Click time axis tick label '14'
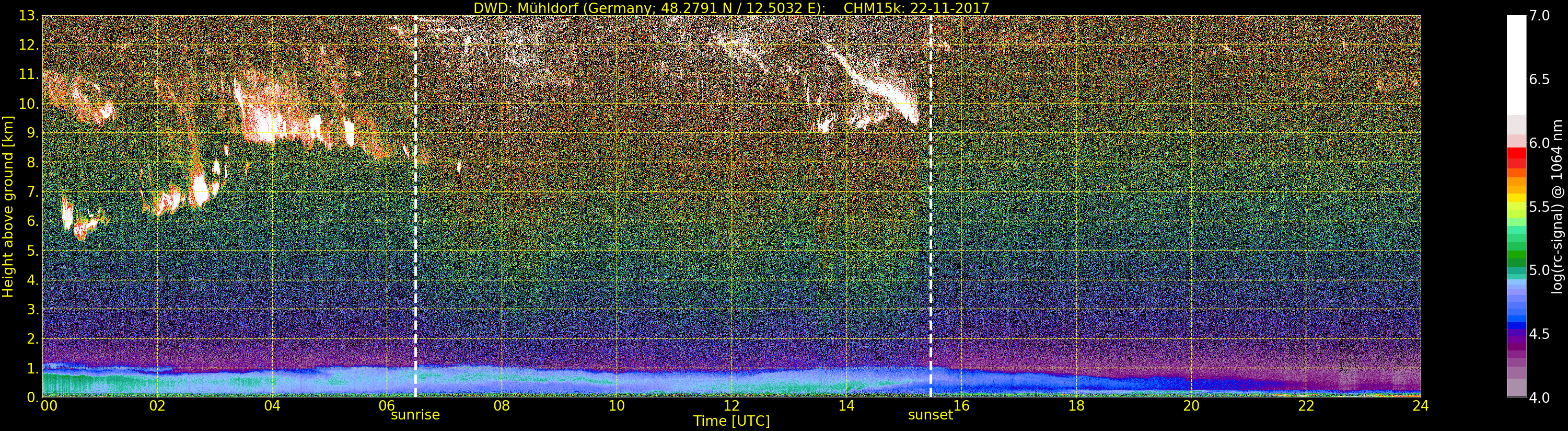Screen dimensions: 1568x431 pyautogui.click(x=846, y=406)
